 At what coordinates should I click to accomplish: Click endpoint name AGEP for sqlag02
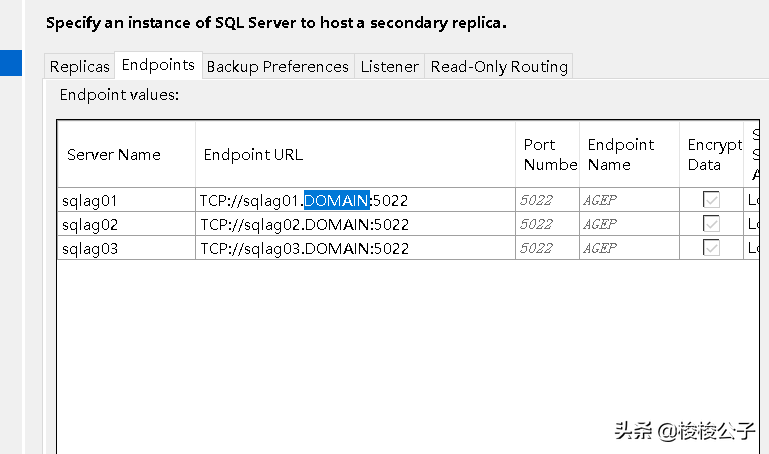tap(629, 224)
